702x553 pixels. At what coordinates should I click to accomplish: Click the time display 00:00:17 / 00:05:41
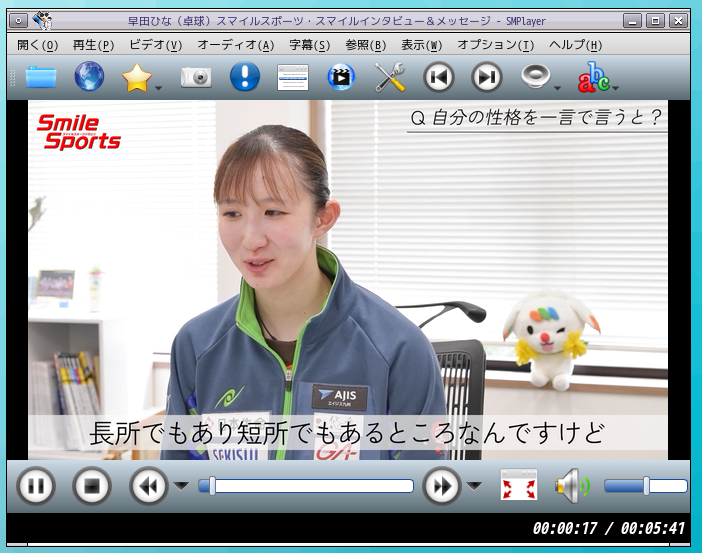coord(608,528)
